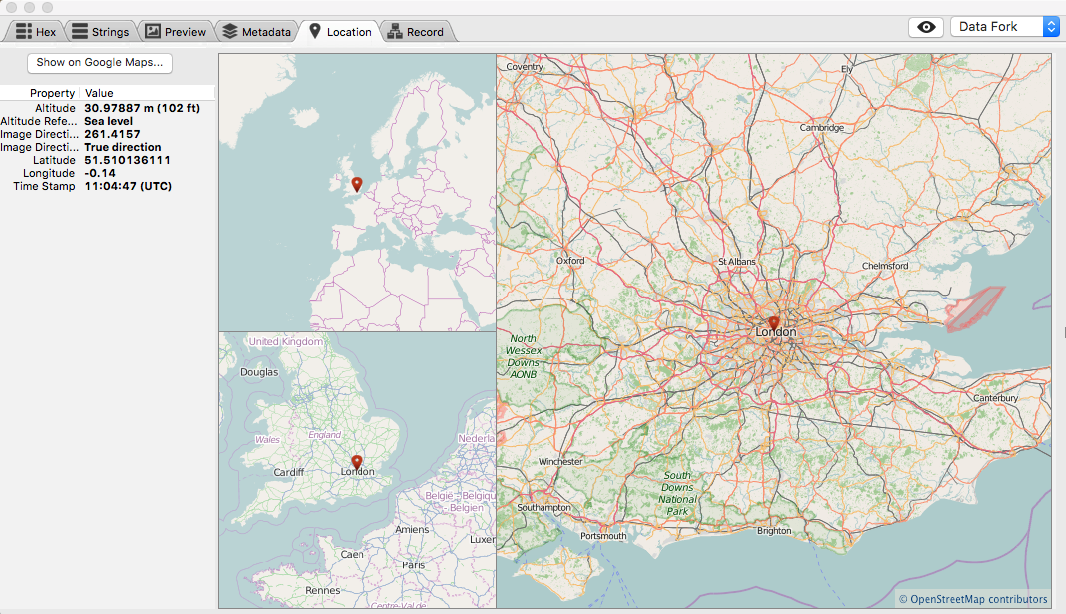
Task: Open the Data Fork dropdown
Action: [x=995, y=26]
